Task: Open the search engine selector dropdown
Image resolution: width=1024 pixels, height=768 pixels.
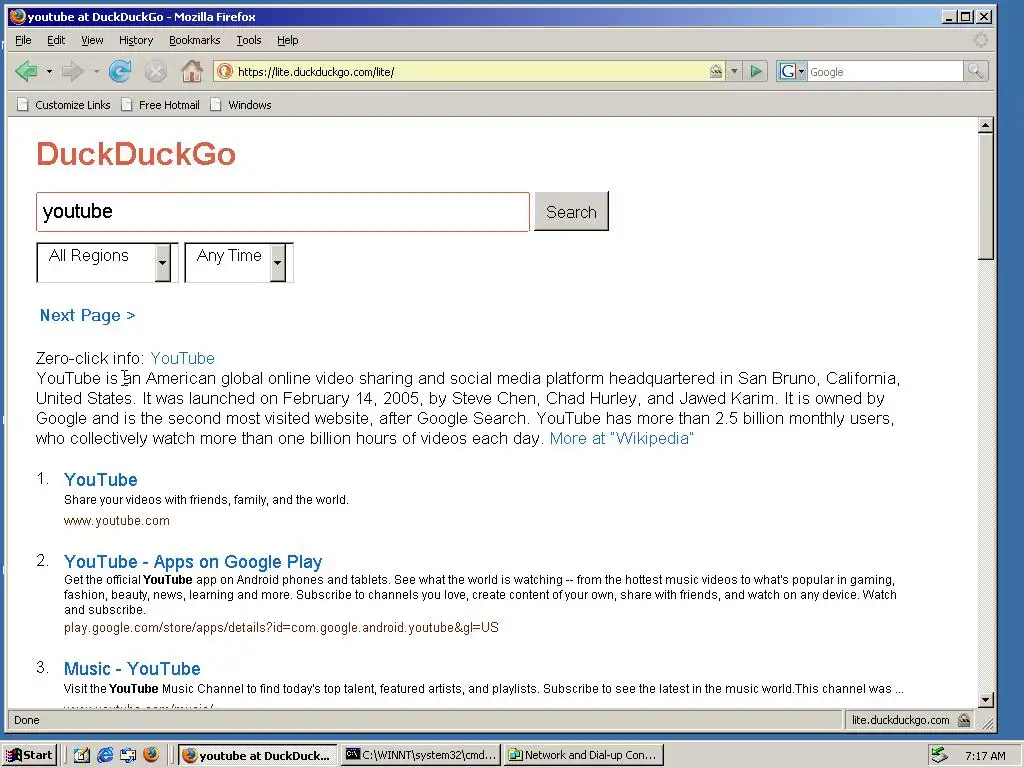Action: pyautogui.click(x=801, y=71)
